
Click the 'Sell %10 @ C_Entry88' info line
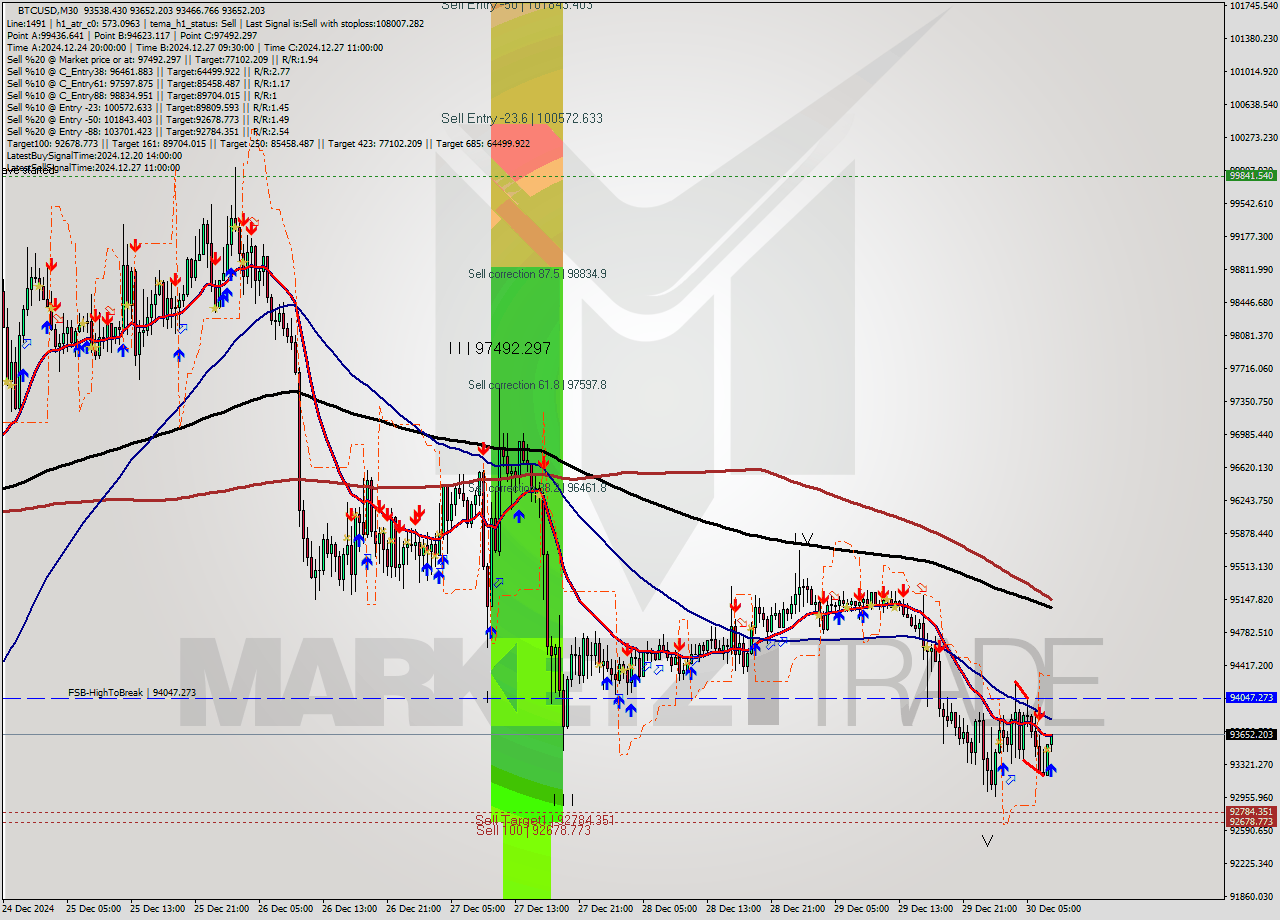pos(140,95)
